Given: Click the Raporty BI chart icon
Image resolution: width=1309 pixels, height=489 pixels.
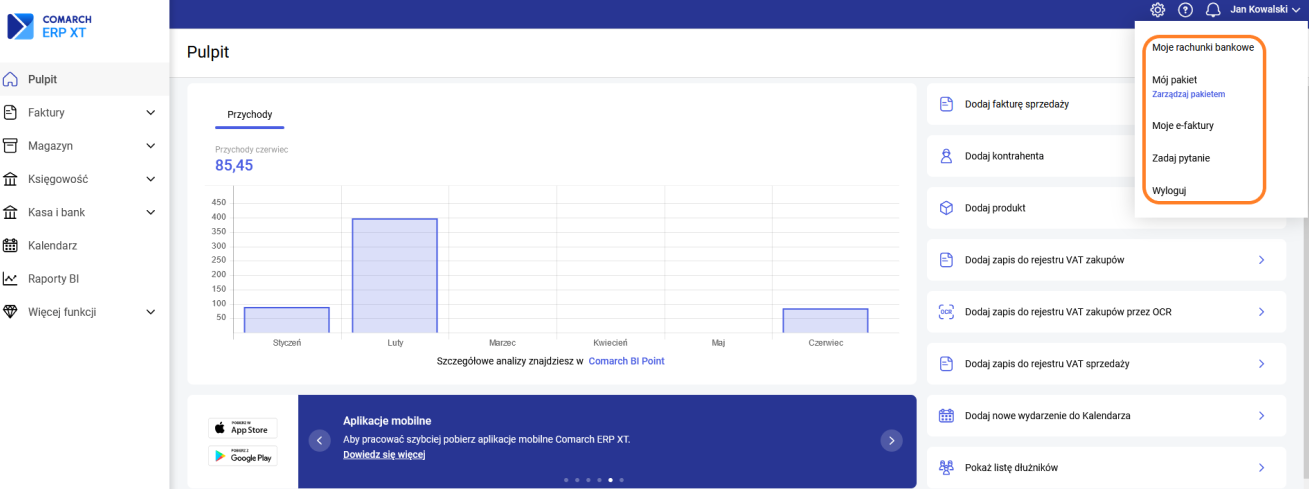Looking at the screenshot, I should tap(11, 279).
